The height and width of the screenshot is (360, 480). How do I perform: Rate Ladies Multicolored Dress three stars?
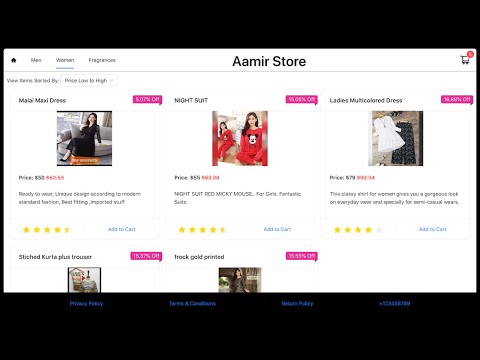[x=358, y=229]
